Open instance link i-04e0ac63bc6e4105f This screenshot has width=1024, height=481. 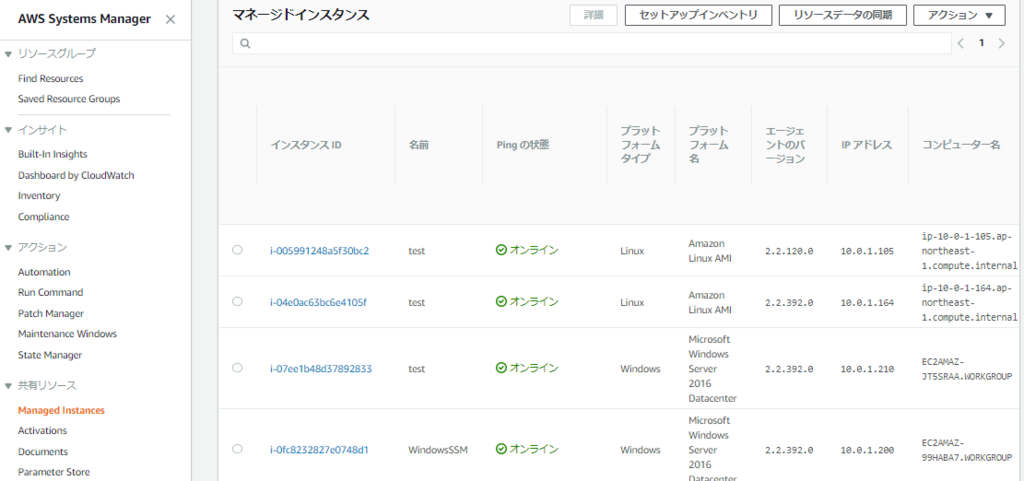pyautogui.click(x=318, y=302)
